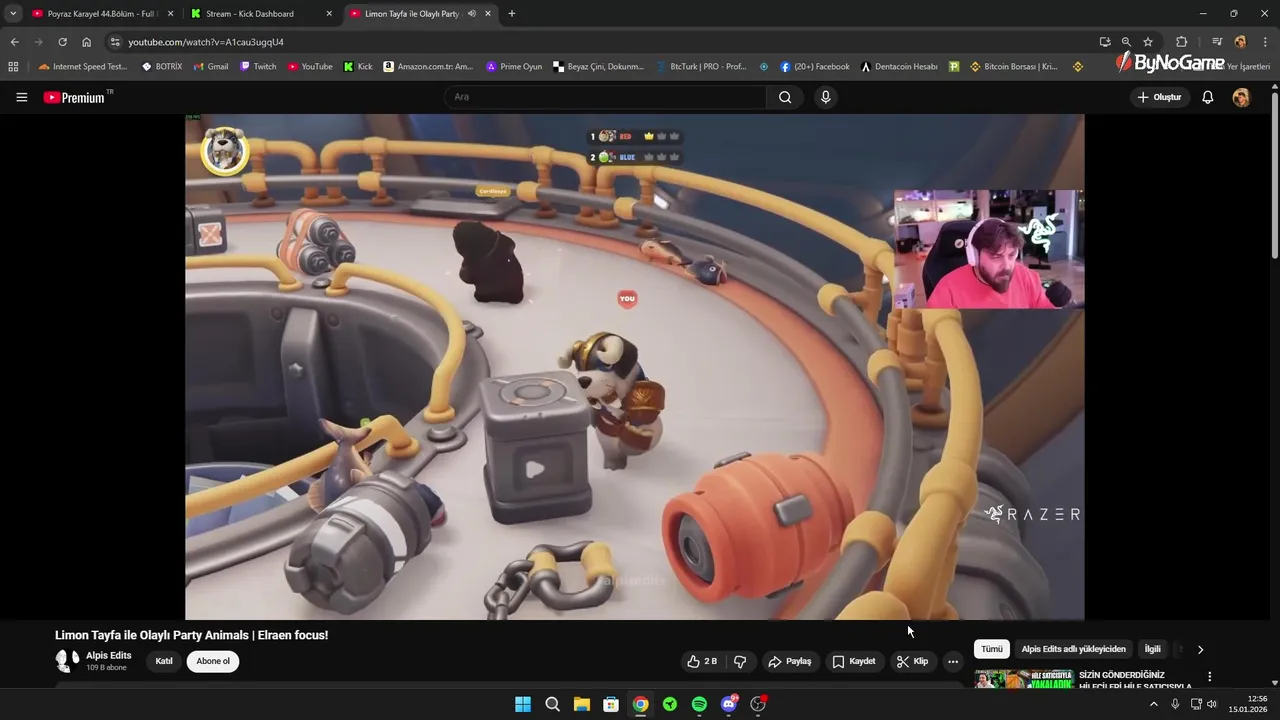This screenshot has height=720, width=1280.
Task: Open the Bitcoin Borsası bookmark
Action: click(x=1013, y=67)
